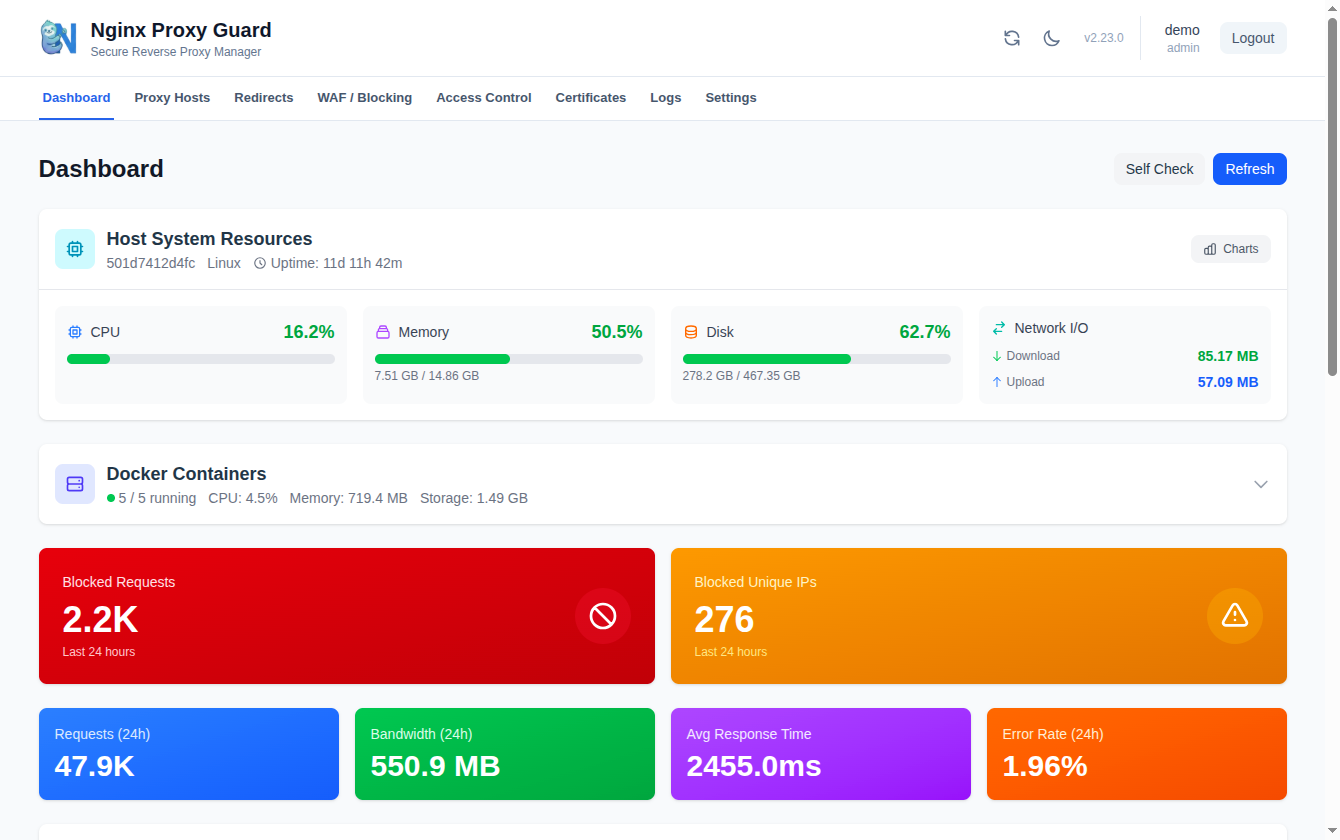Click the Docker Containers server icon
The image size is (1340, 840).
[x=75, y=484]
